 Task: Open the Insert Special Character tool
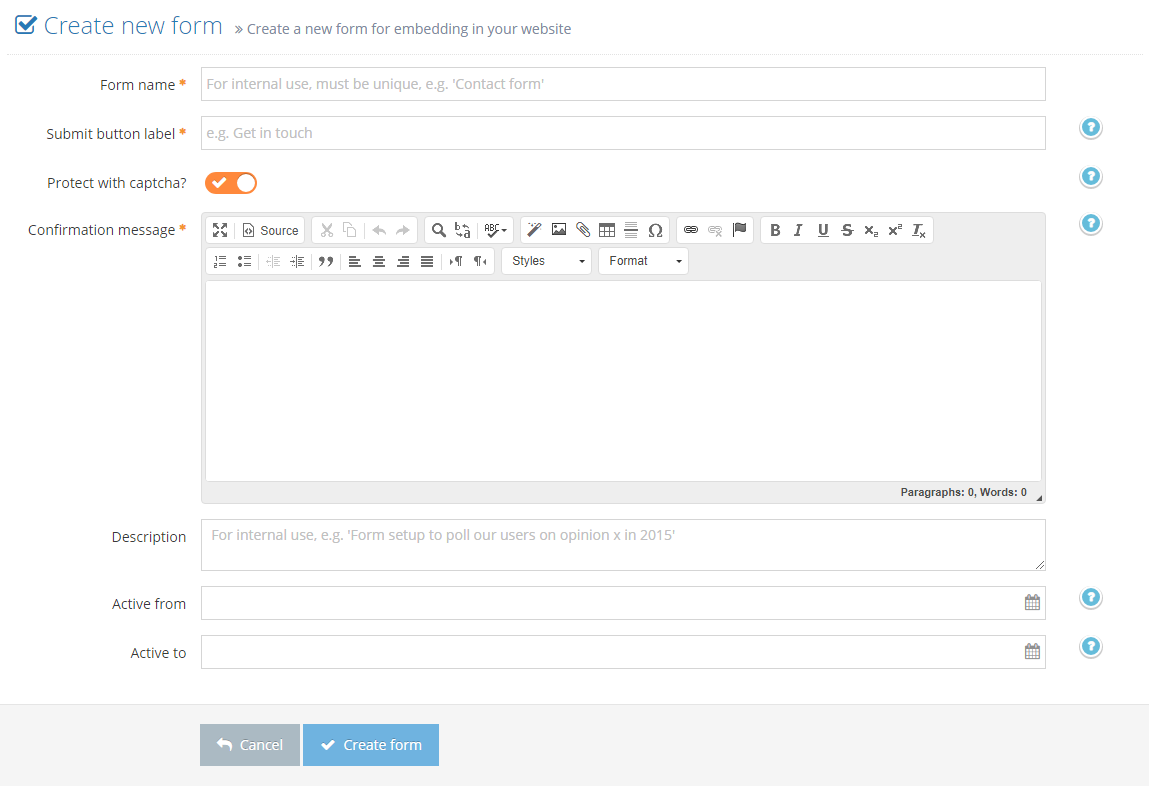point(655,230)
